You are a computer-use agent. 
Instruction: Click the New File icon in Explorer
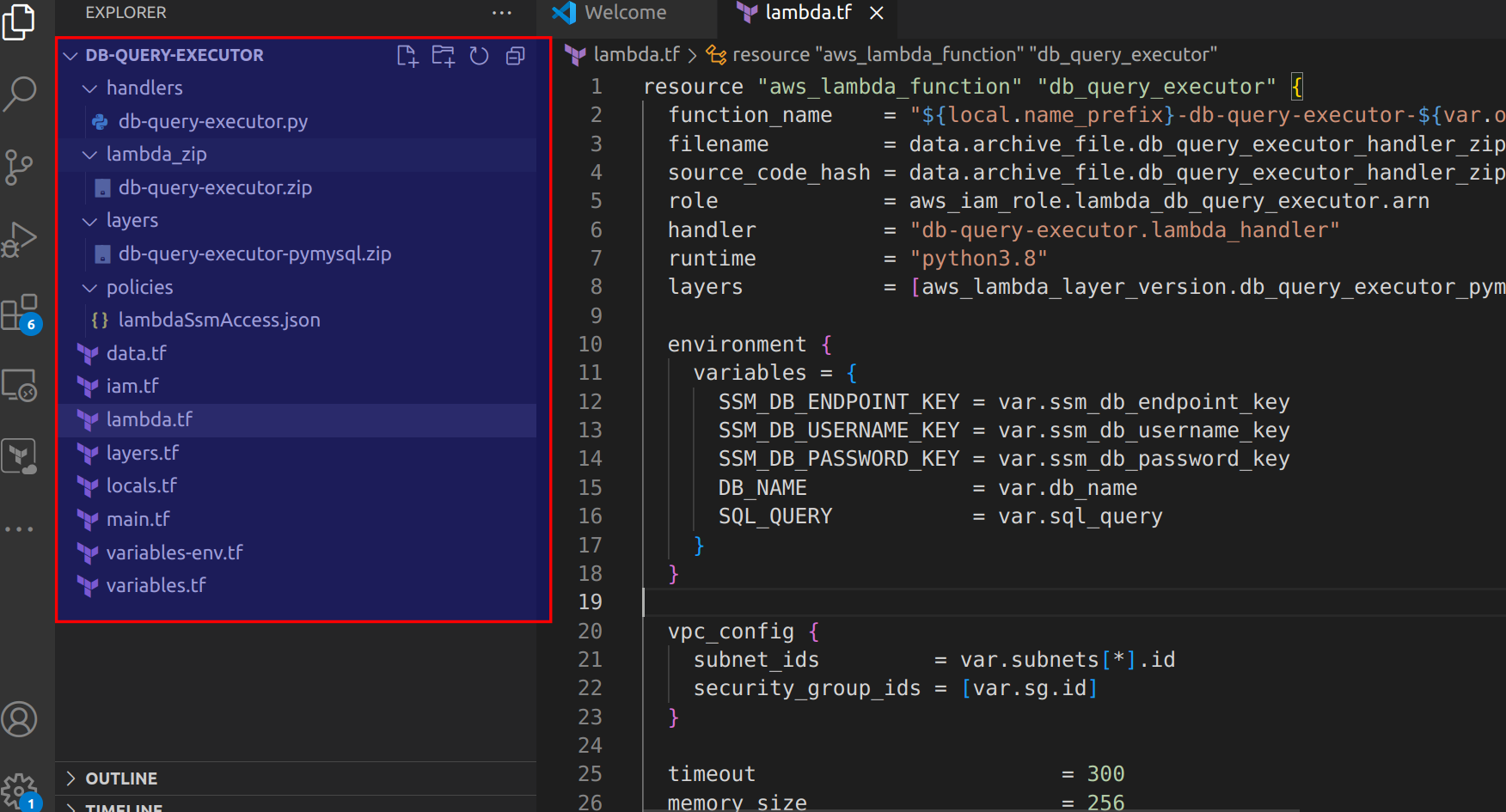click(407, 56)
